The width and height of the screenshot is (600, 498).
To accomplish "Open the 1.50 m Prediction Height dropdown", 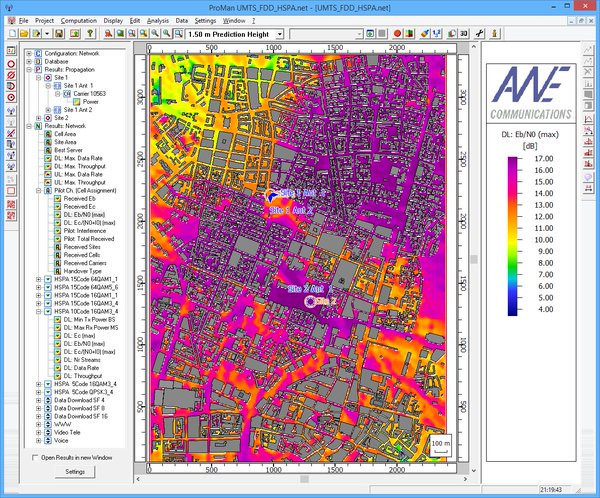I will click(279, 34).
